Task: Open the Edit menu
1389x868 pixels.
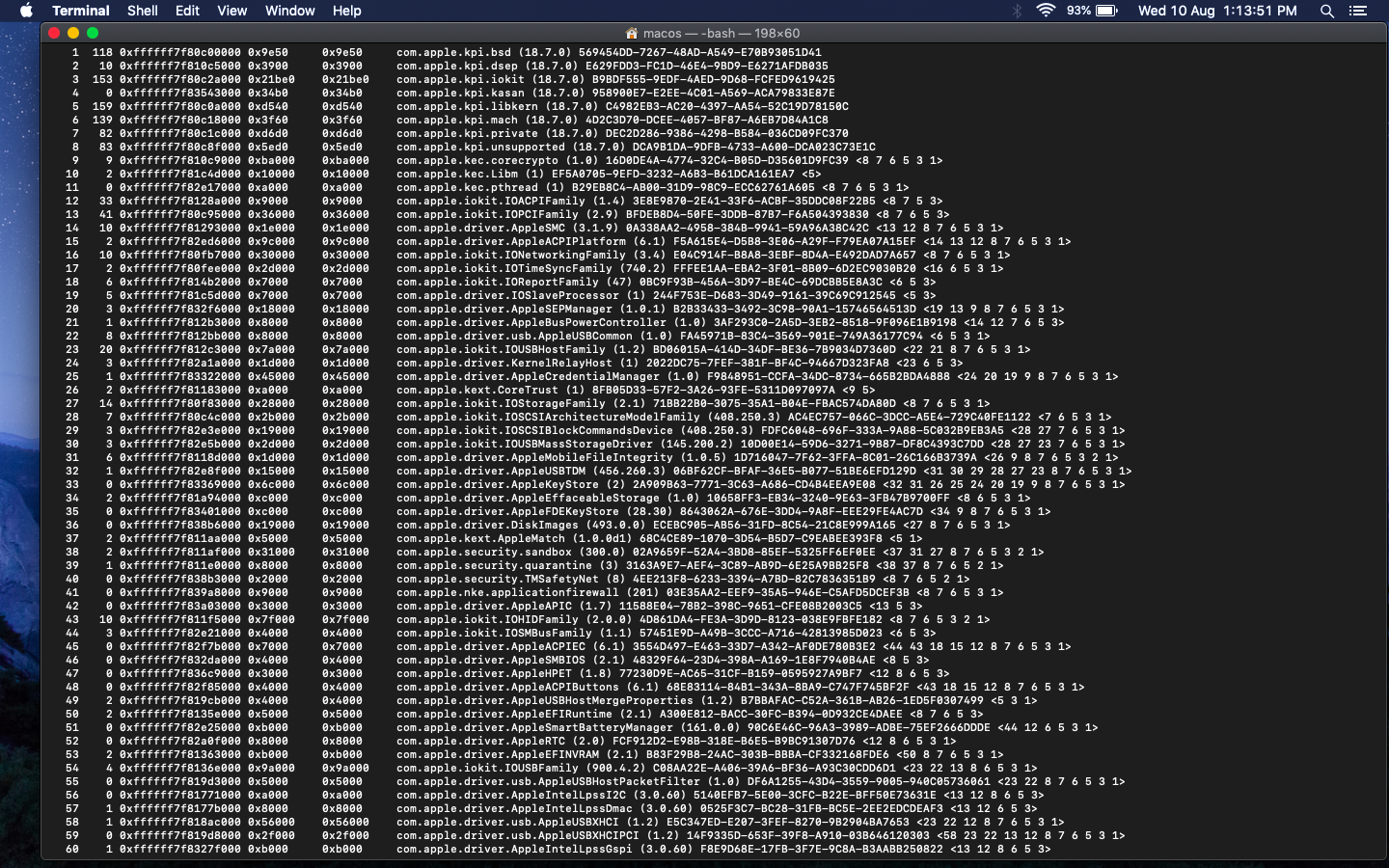Action: tap(187, 11)
